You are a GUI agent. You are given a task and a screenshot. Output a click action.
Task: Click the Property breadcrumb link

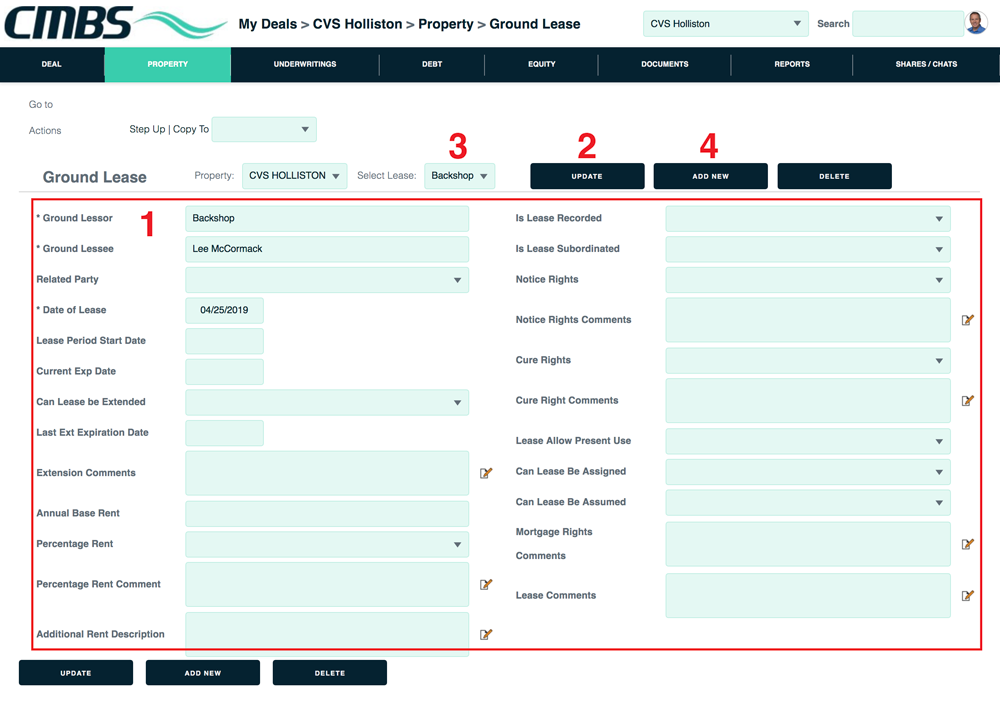[446, 24]
